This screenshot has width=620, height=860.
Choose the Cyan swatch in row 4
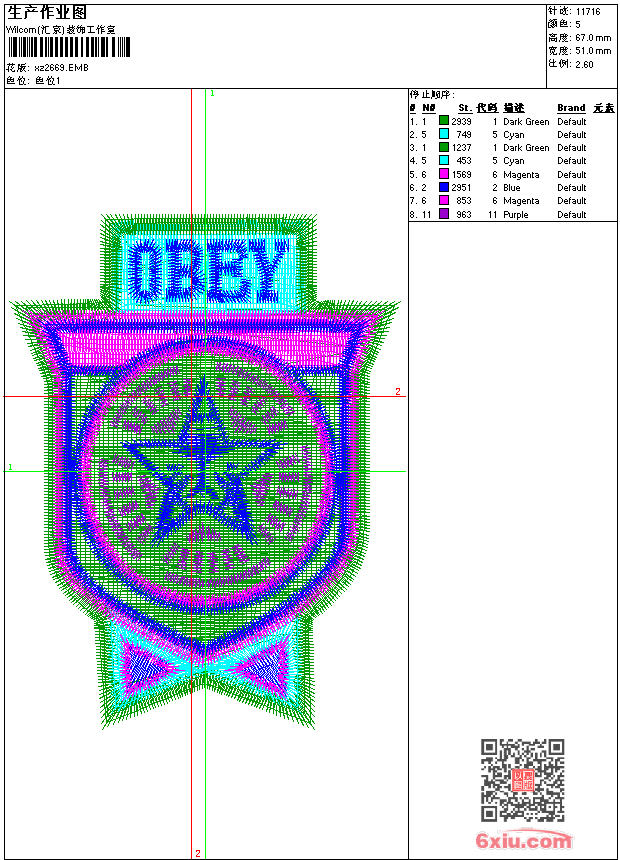444,160
